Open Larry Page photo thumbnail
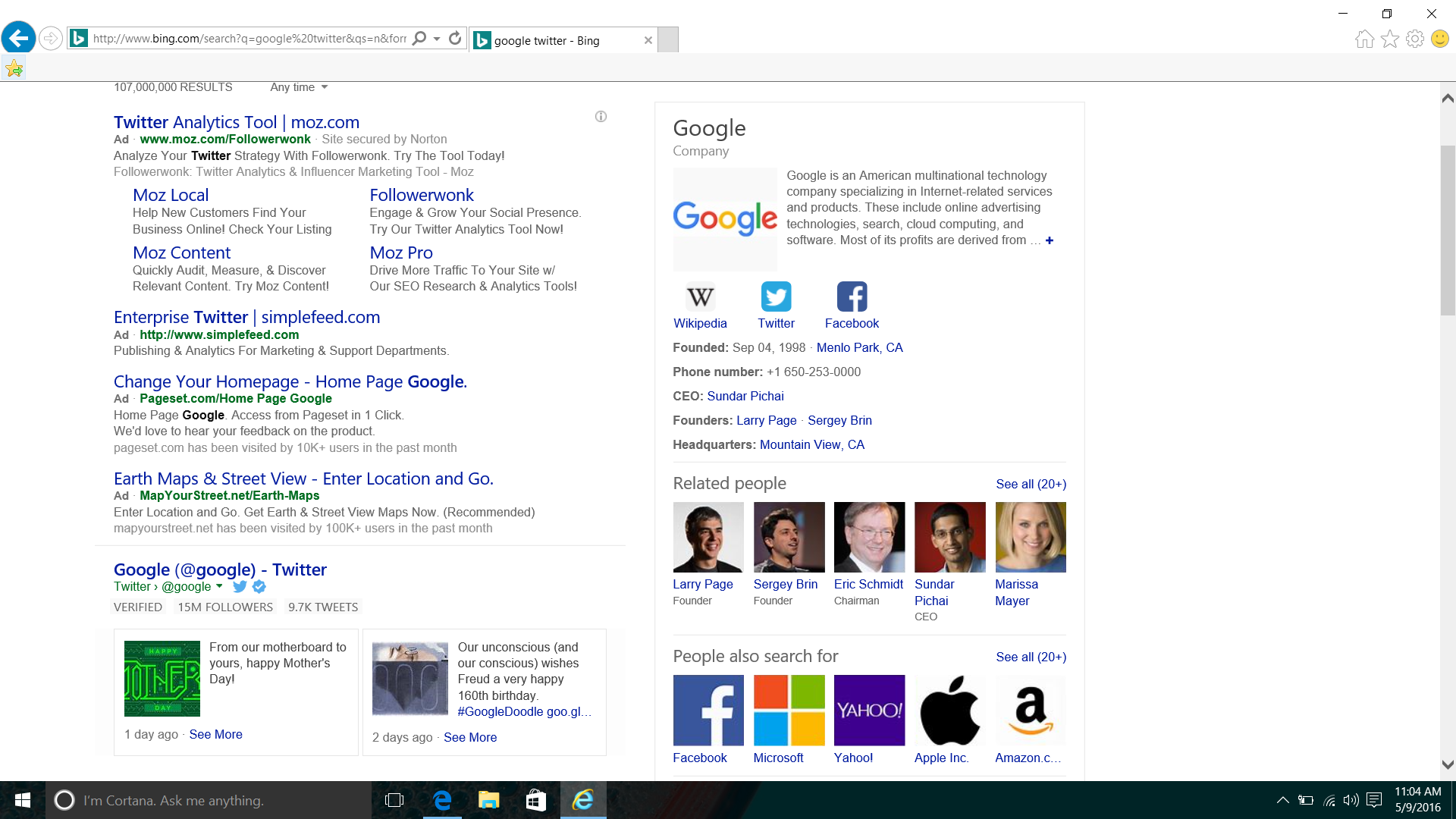 click(708, 537)
